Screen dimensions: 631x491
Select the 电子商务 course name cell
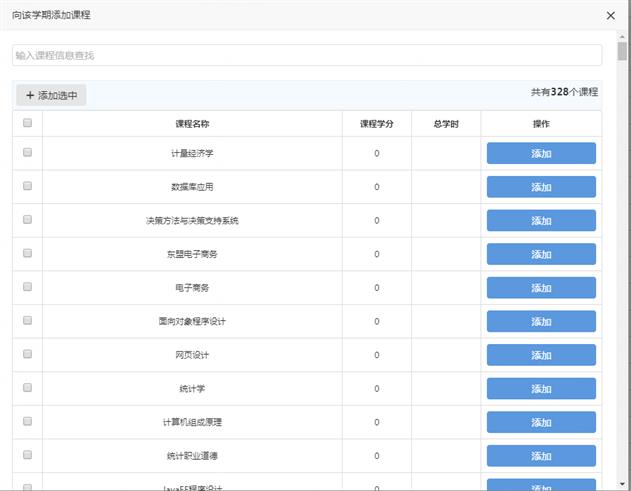pos(192,288)
